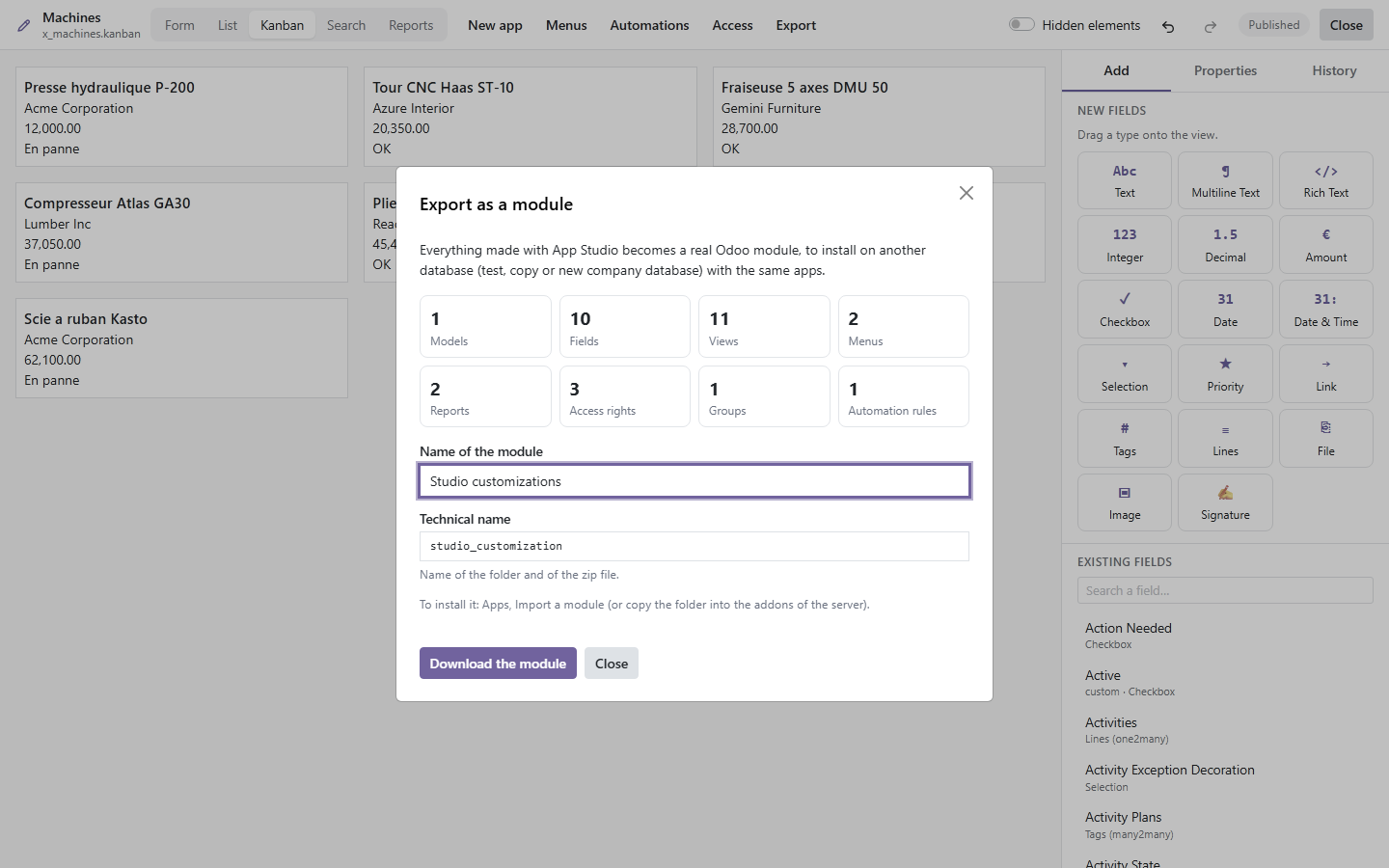1389x868 pixels.
Task: Click the Published status button
Action: pyautogui.click(x=1273, y=25)
